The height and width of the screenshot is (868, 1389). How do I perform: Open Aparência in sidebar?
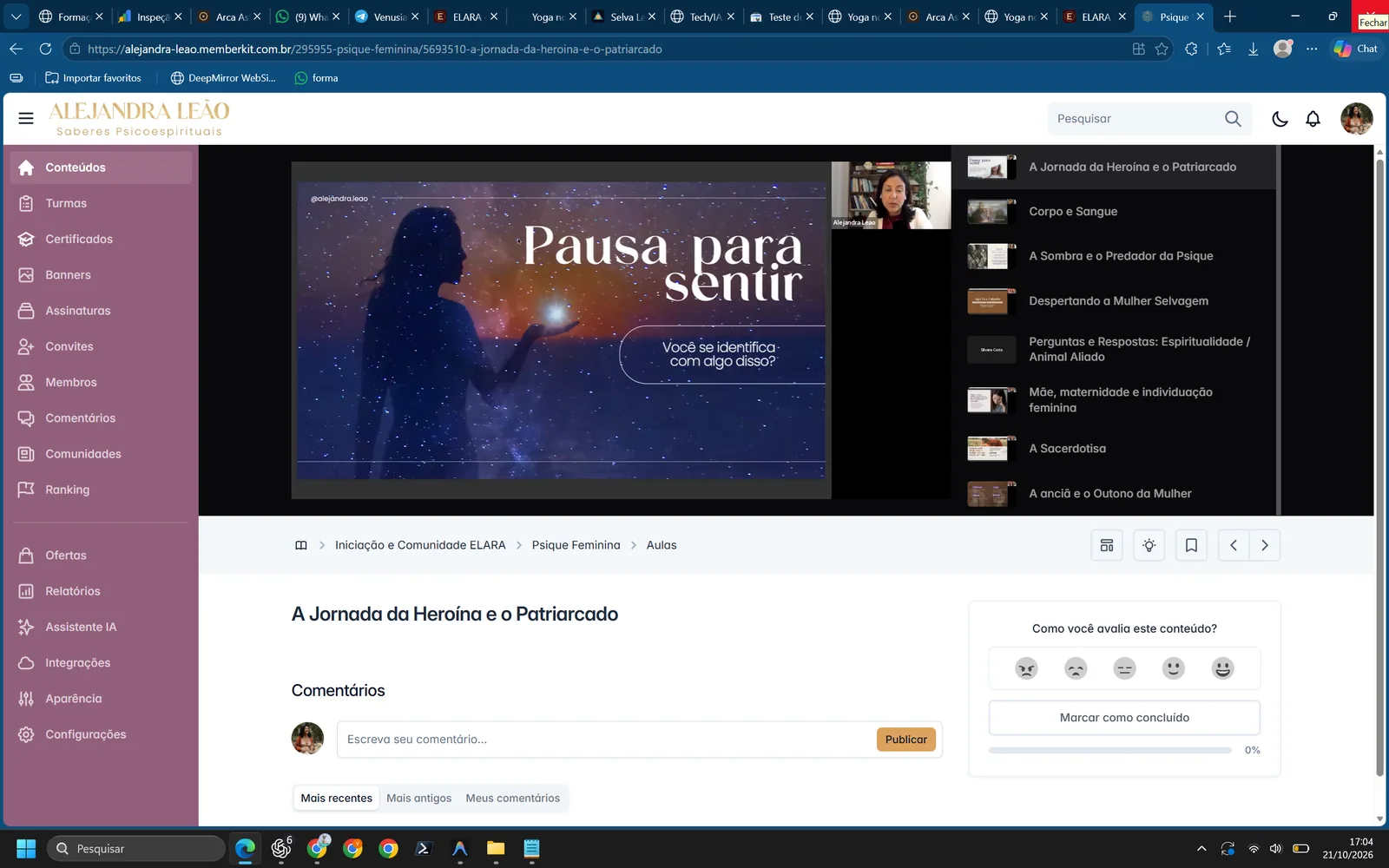[101, 699]
